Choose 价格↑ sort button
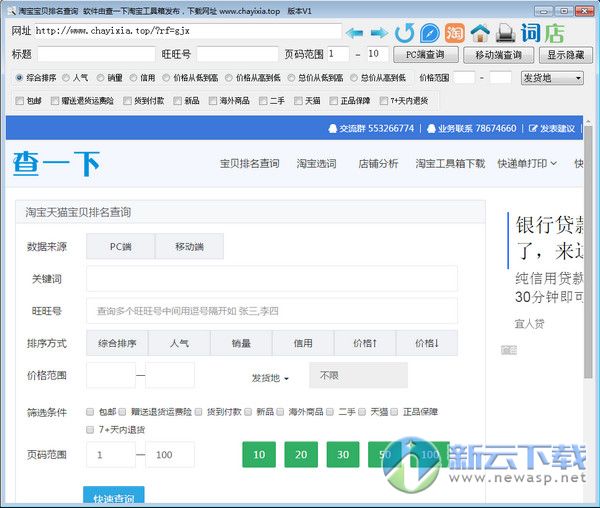600x508 pixels. pyautogui.click(x=365, y=343)
